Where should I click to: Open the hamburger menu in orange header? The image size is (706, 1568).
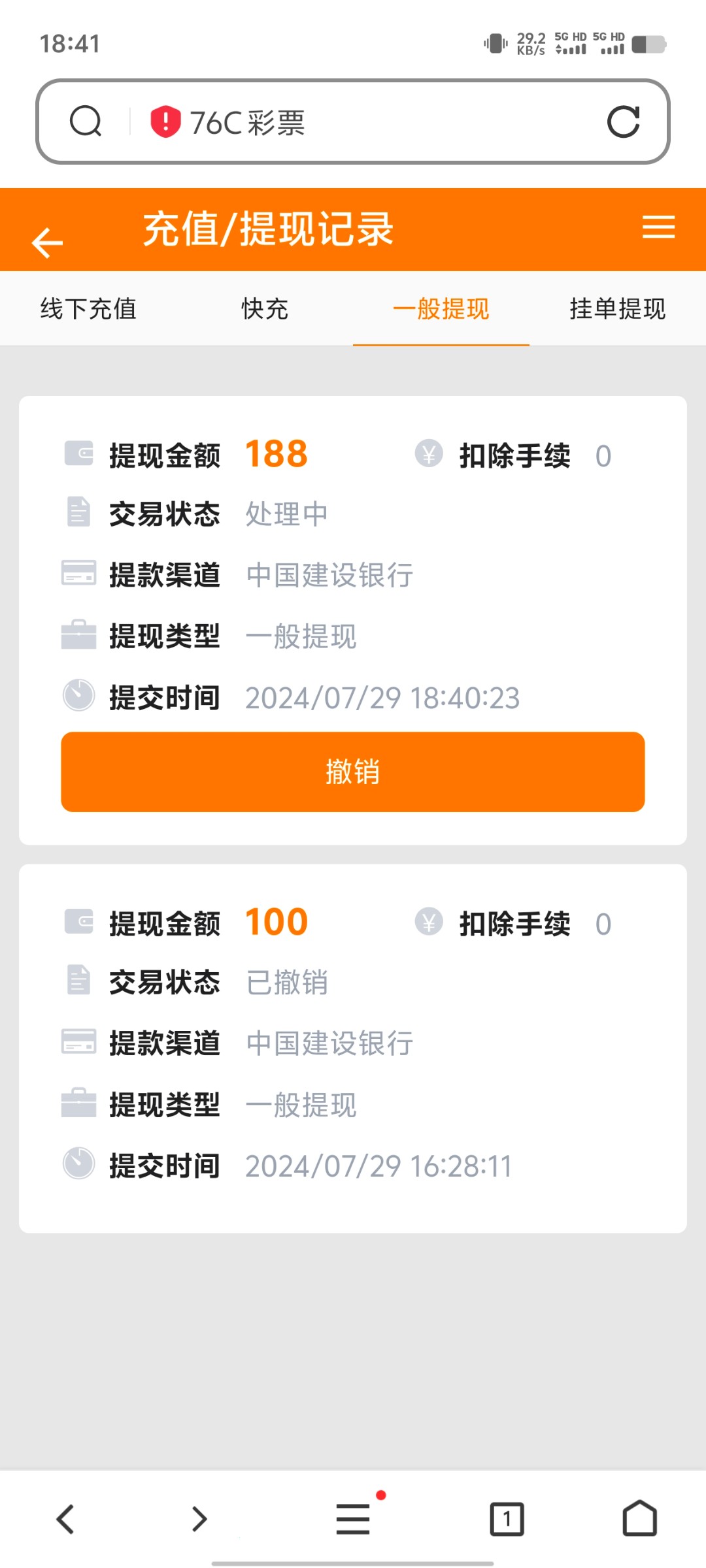658,227
